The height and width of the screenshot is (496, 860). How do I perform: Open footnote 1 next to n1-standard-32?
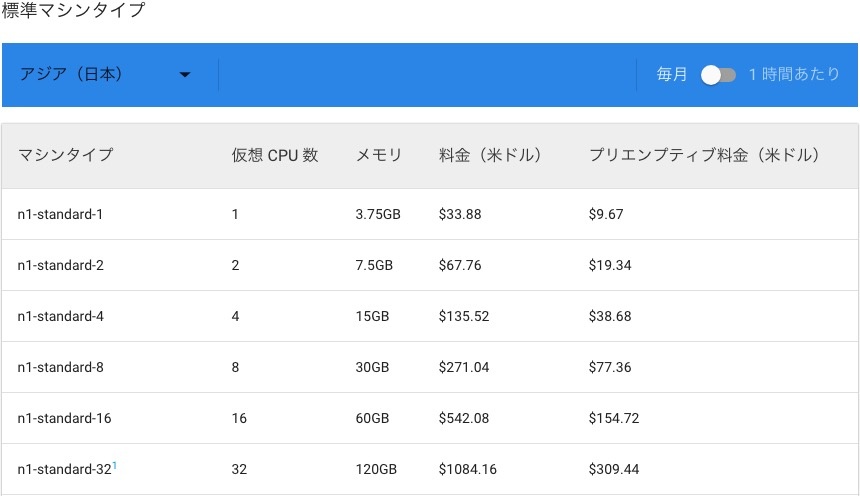(115, 464)
